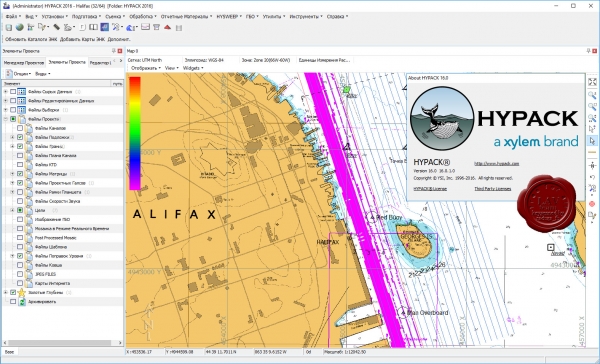Uncheck the Файлы Проектных Галсов checkbox
Image resolution: width=600 pixels, height=364 pixels.
point(20,183)
